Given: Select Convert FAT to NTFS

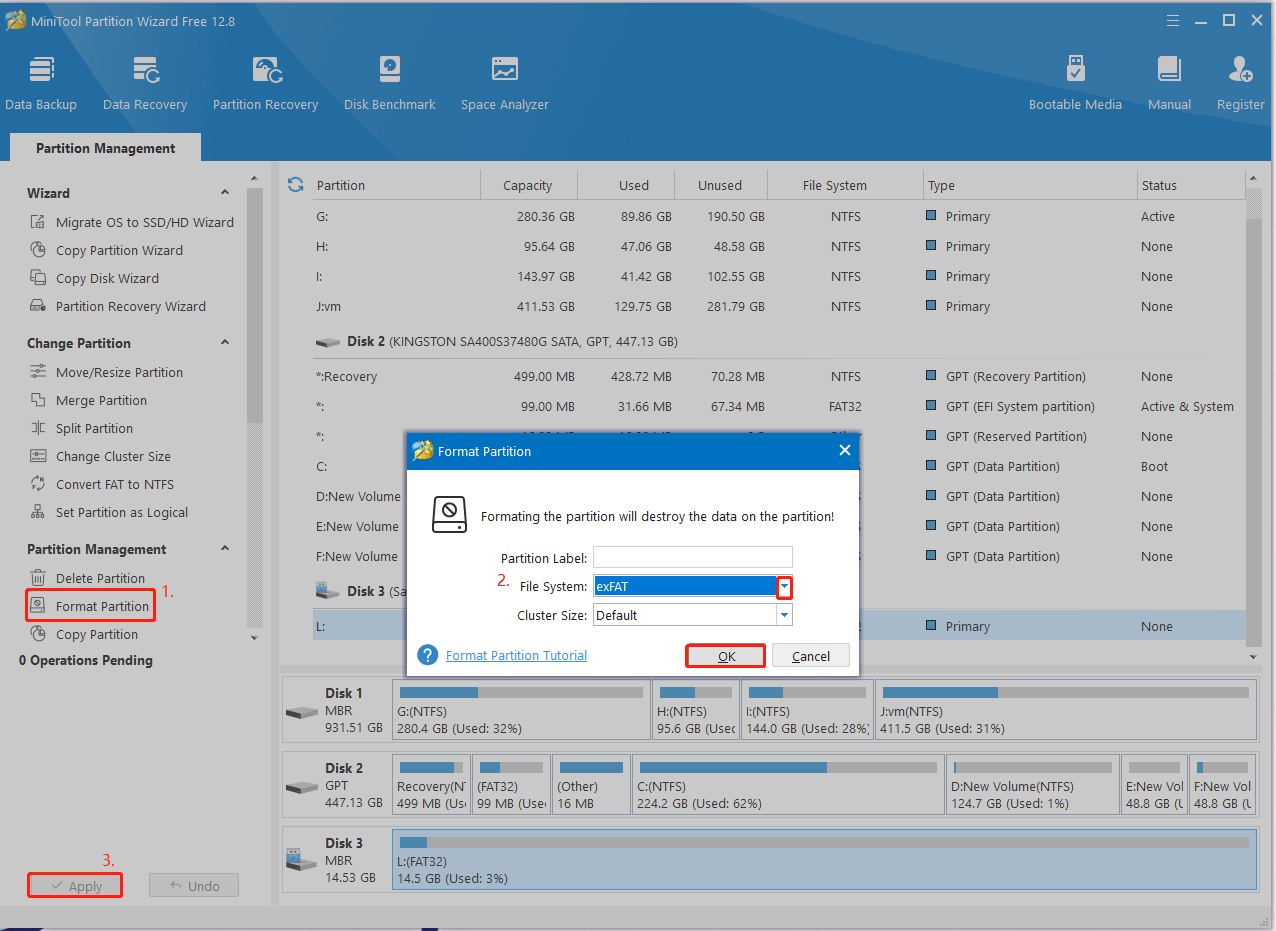Looking at the screenshot, I should point(102,484).
